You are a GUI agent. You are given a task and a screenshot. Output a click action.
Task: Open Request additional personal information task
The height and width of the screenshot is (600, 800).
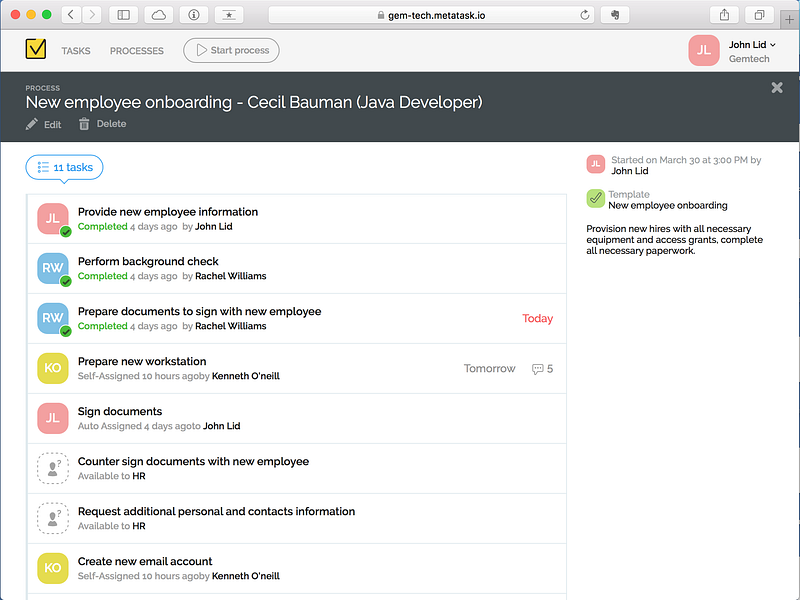[296, 519]
